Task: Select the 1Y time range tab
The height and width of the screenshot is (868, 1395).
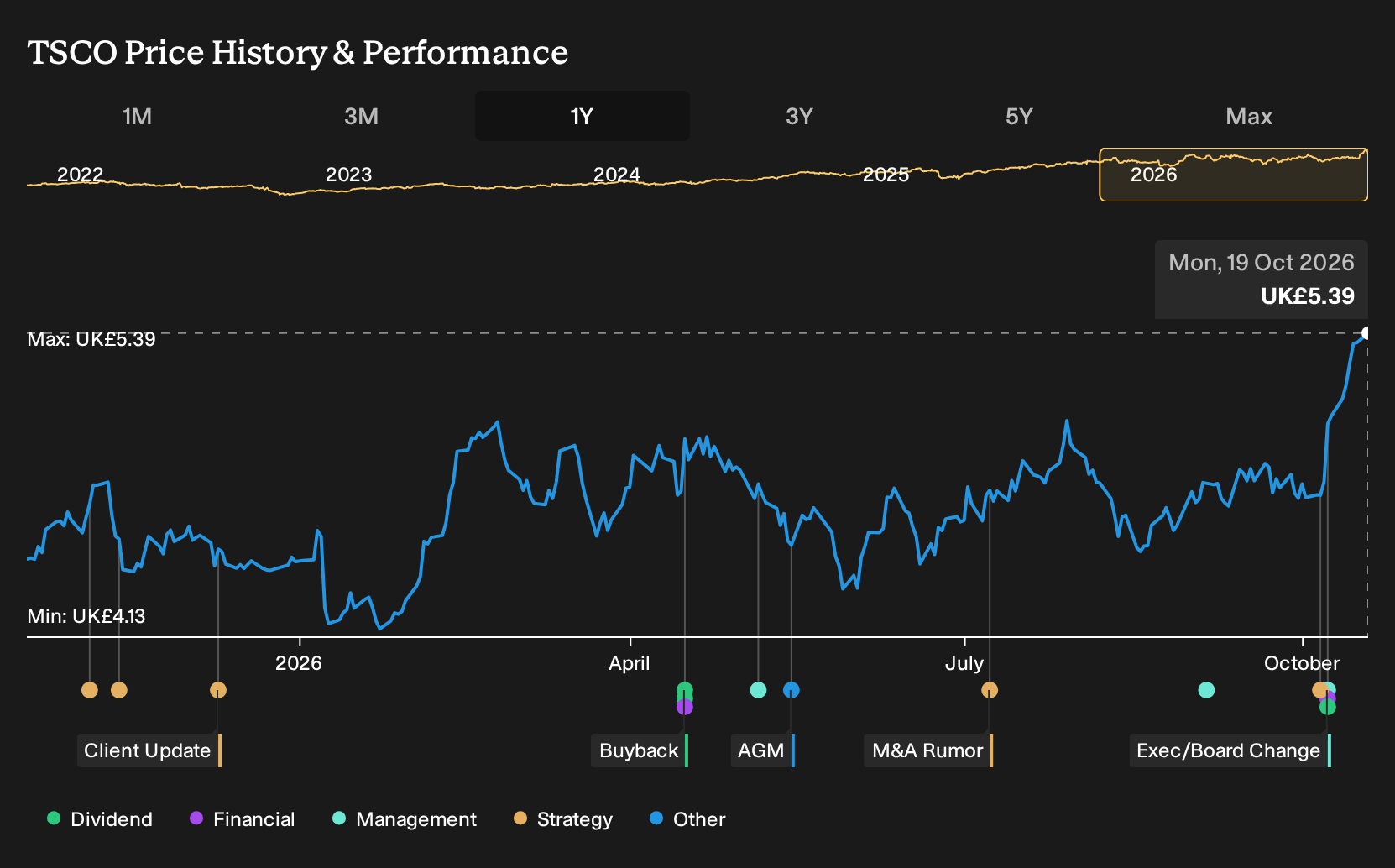Action: (583, 116)
